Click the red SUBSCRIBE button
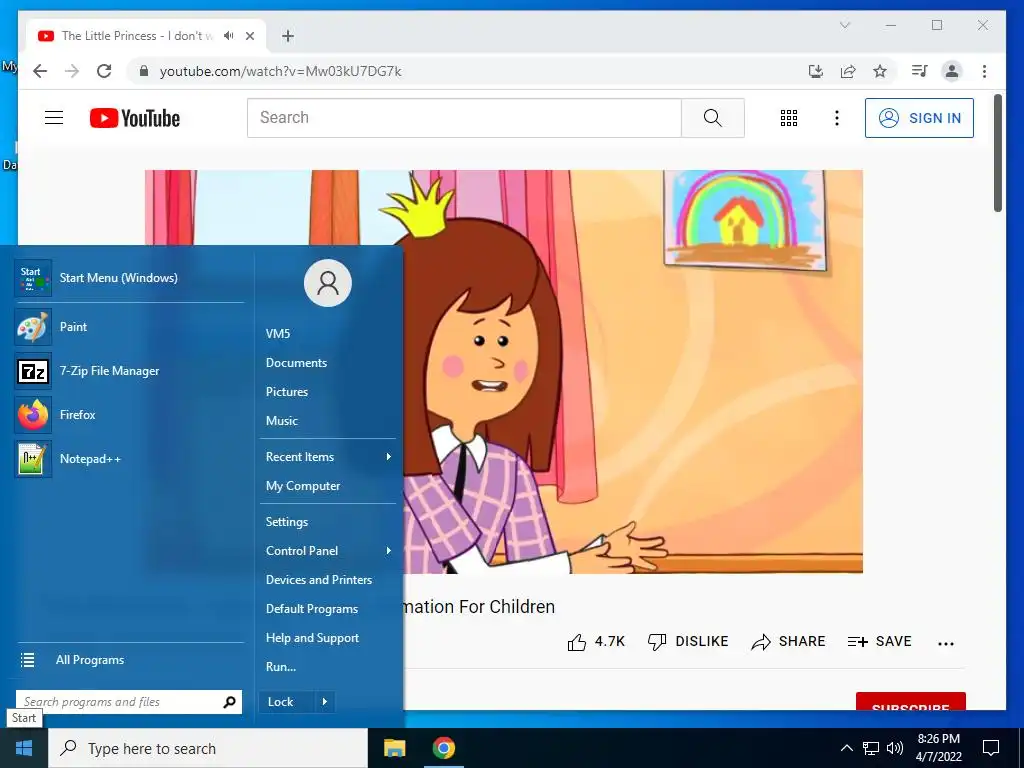The image size is (1024, 768). 910,701
